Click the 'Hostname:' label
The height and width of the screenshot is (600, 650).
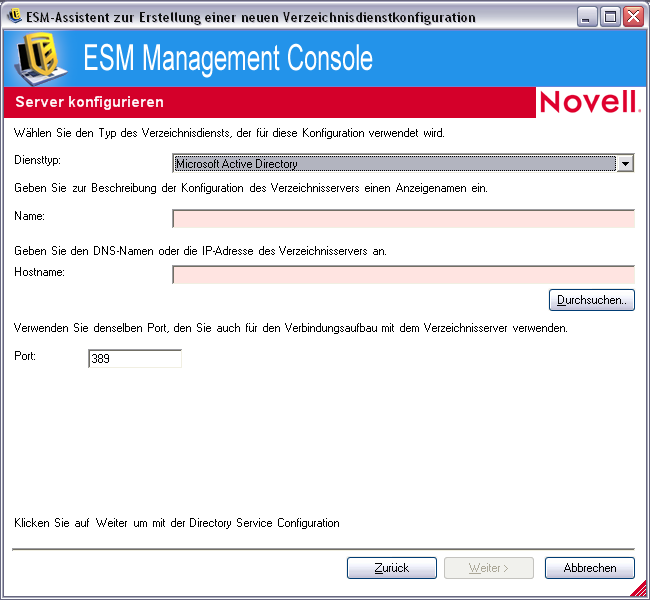pyautogui.click(x=39, y=272)
